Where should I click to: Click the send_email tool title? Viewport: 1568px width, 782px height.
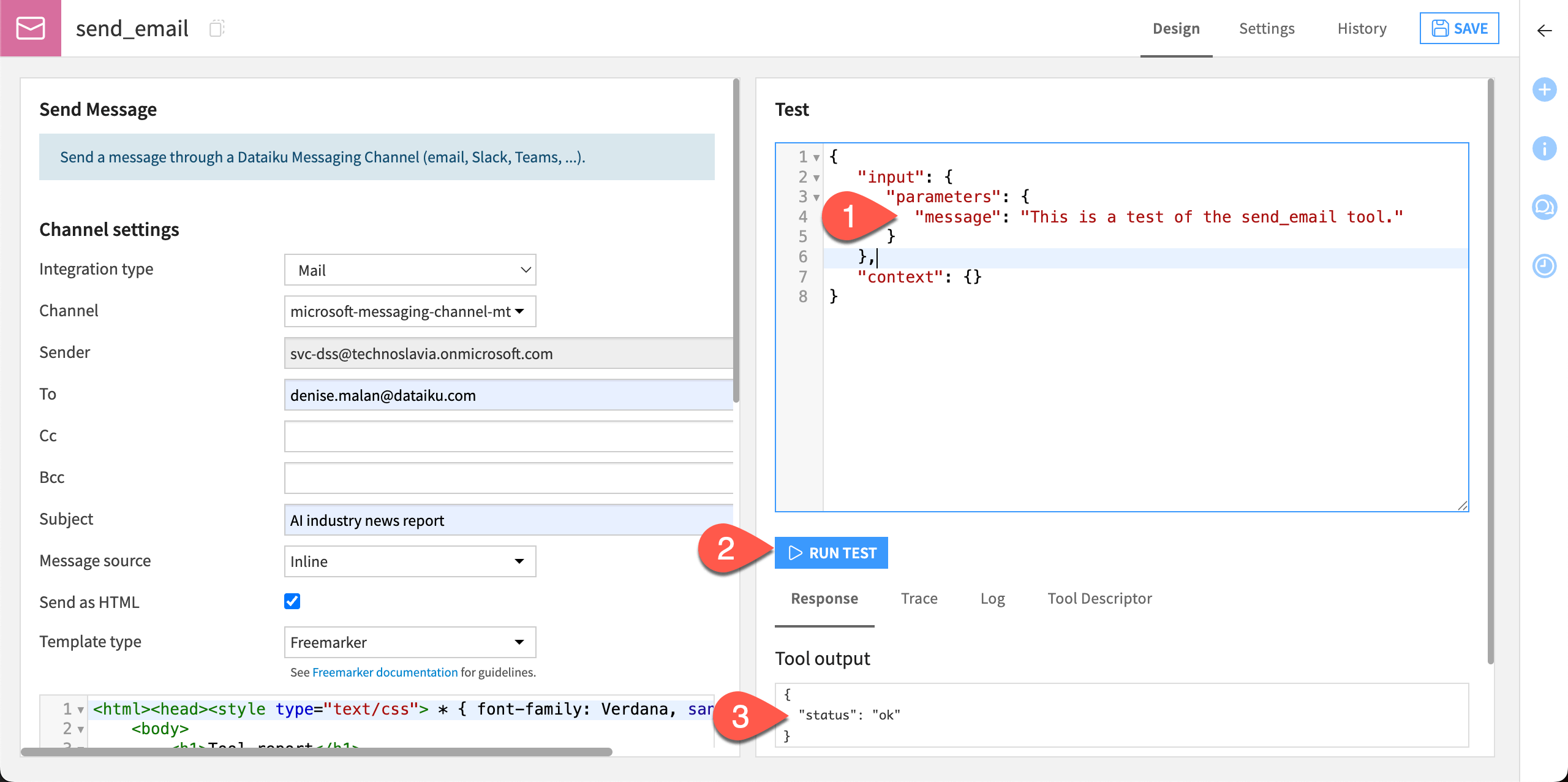[132, 29]
